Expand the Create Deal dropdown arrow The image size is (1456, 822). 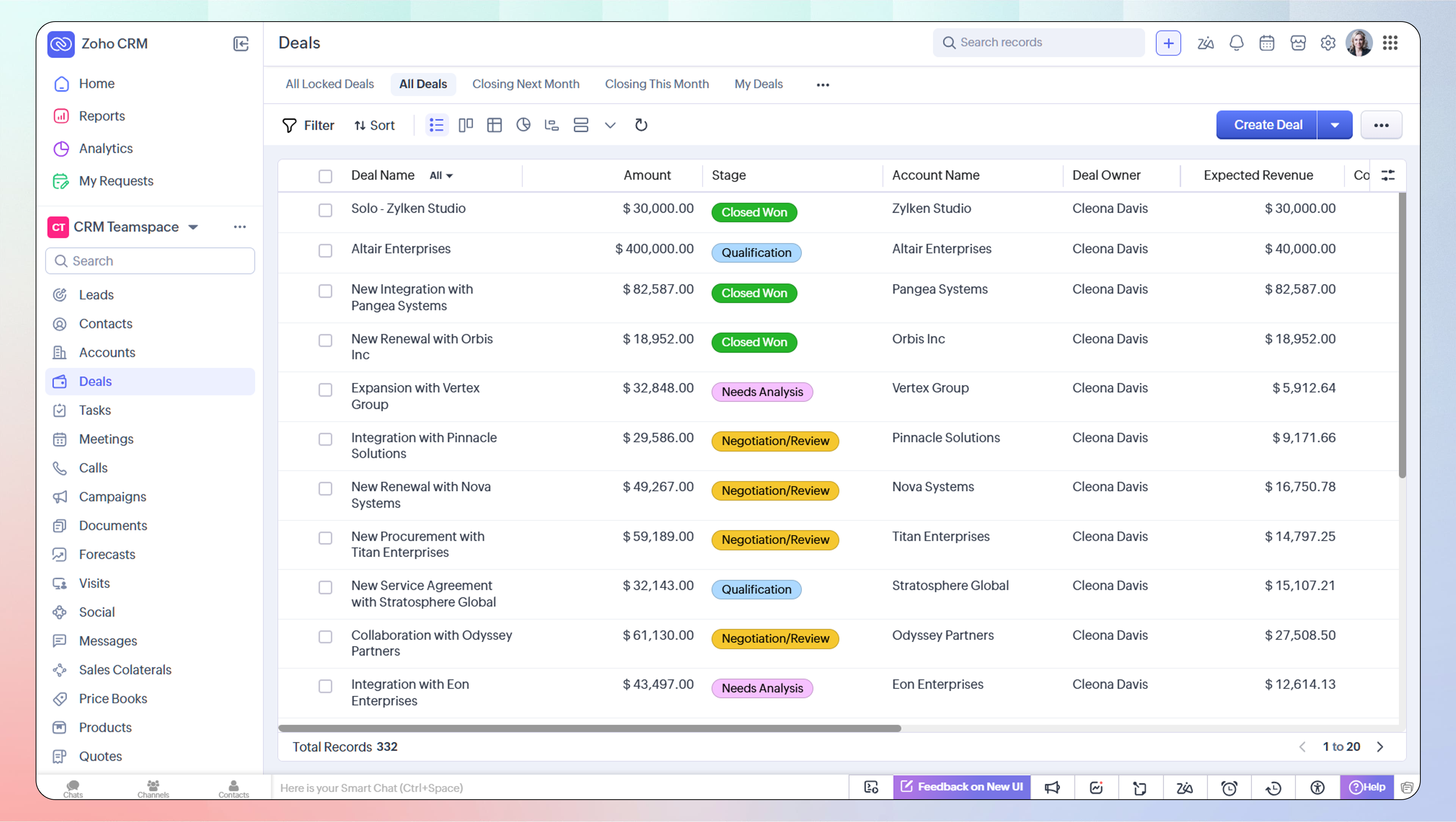1335,125
